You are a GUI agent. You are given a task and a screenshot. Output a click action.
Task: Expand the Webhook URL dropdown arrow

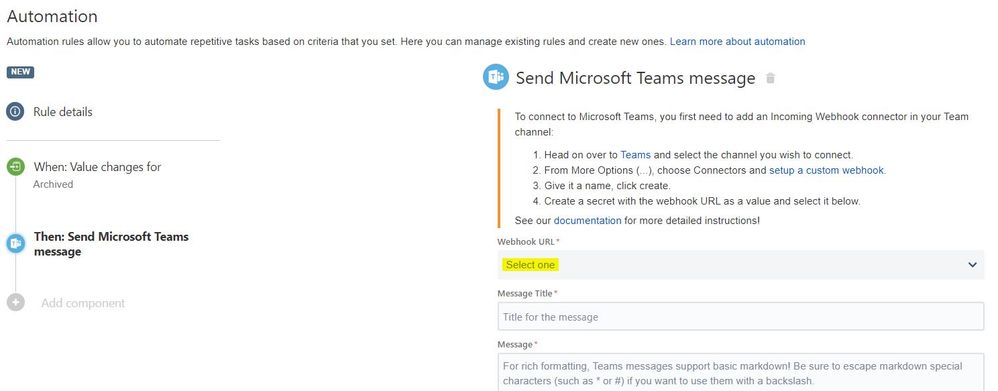point(972,265)
